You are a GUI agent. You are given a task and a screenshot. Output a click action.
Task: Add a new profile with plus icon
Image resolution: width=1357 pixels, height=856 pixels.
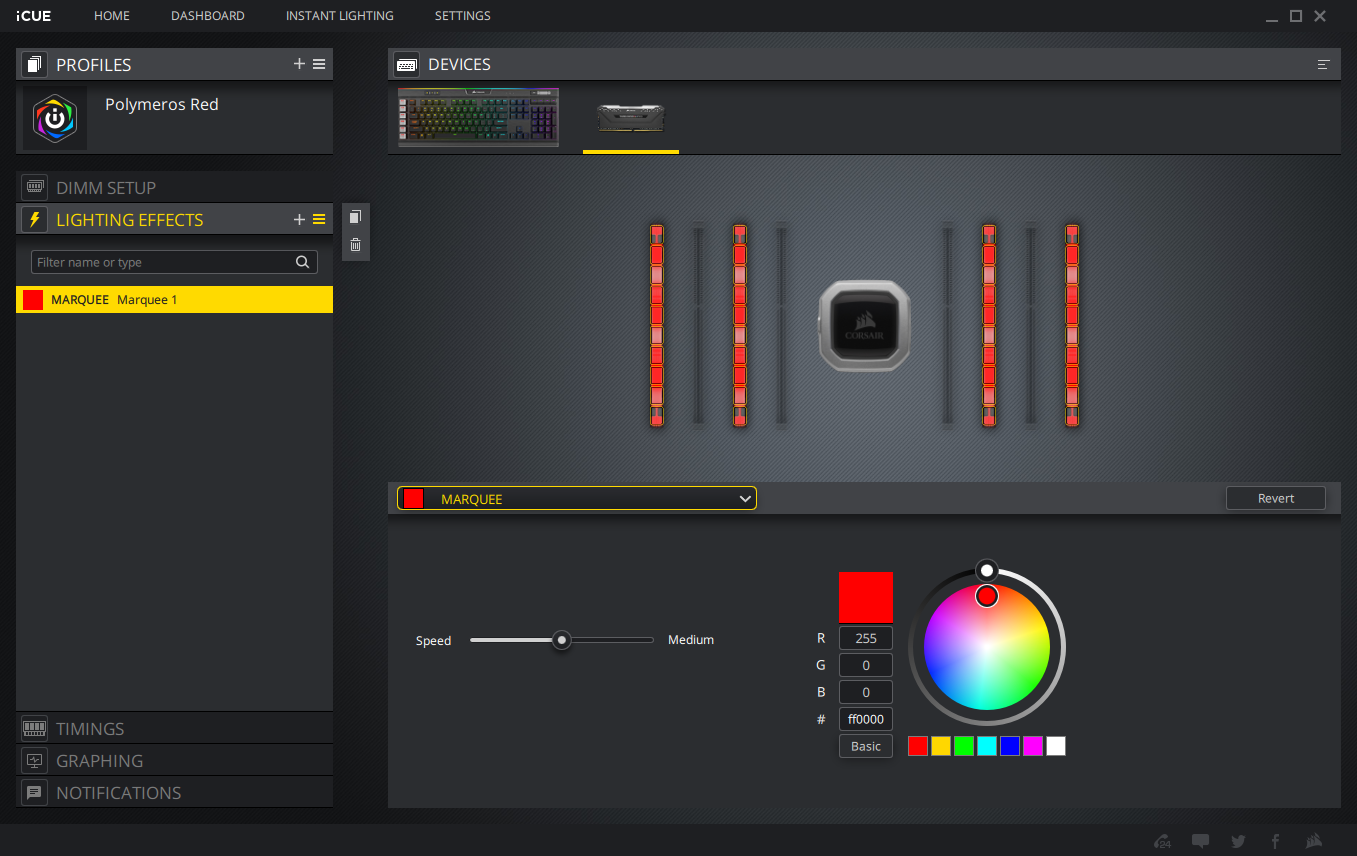299,64
